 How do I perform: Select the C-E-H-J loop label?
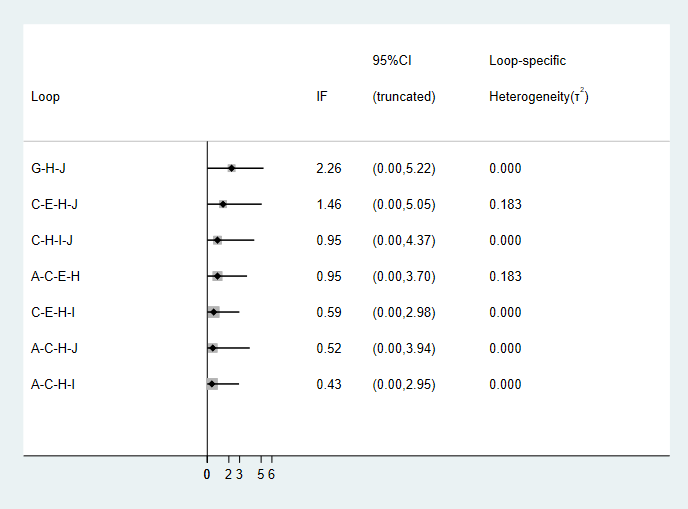coord(54,204)
